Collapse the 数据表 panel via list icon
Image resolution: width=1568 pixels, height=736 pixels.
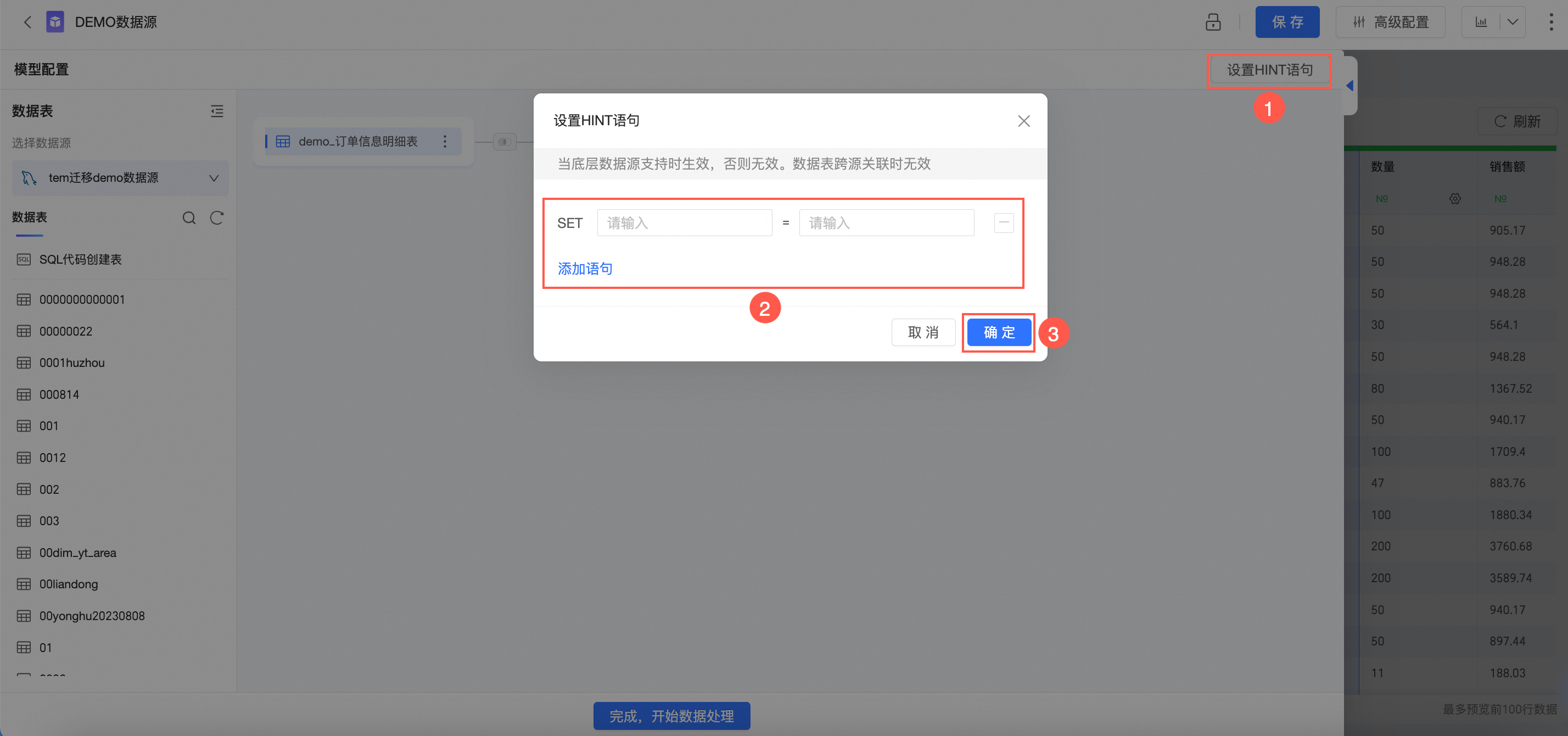tap(217, 111)
